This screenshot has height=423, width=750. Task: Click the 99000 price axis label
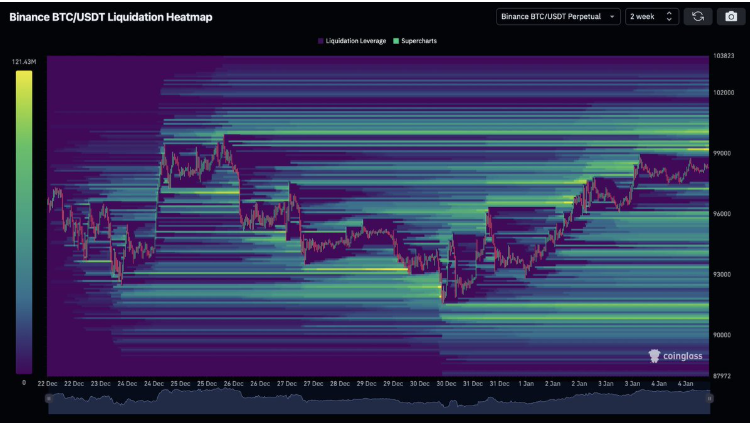tap(722, 154)
